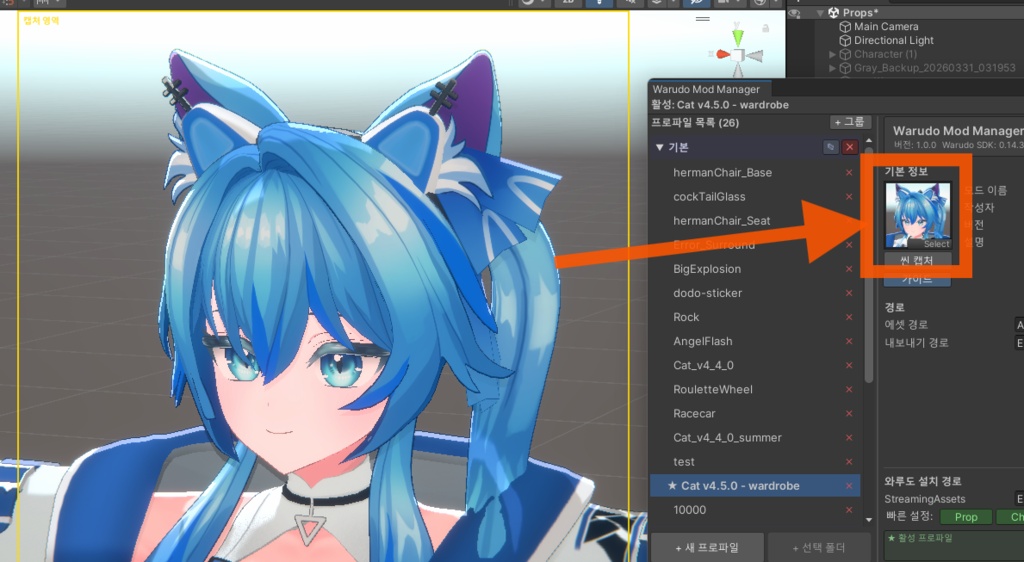Remove the Rock profile with its X icon

[849, 317]
